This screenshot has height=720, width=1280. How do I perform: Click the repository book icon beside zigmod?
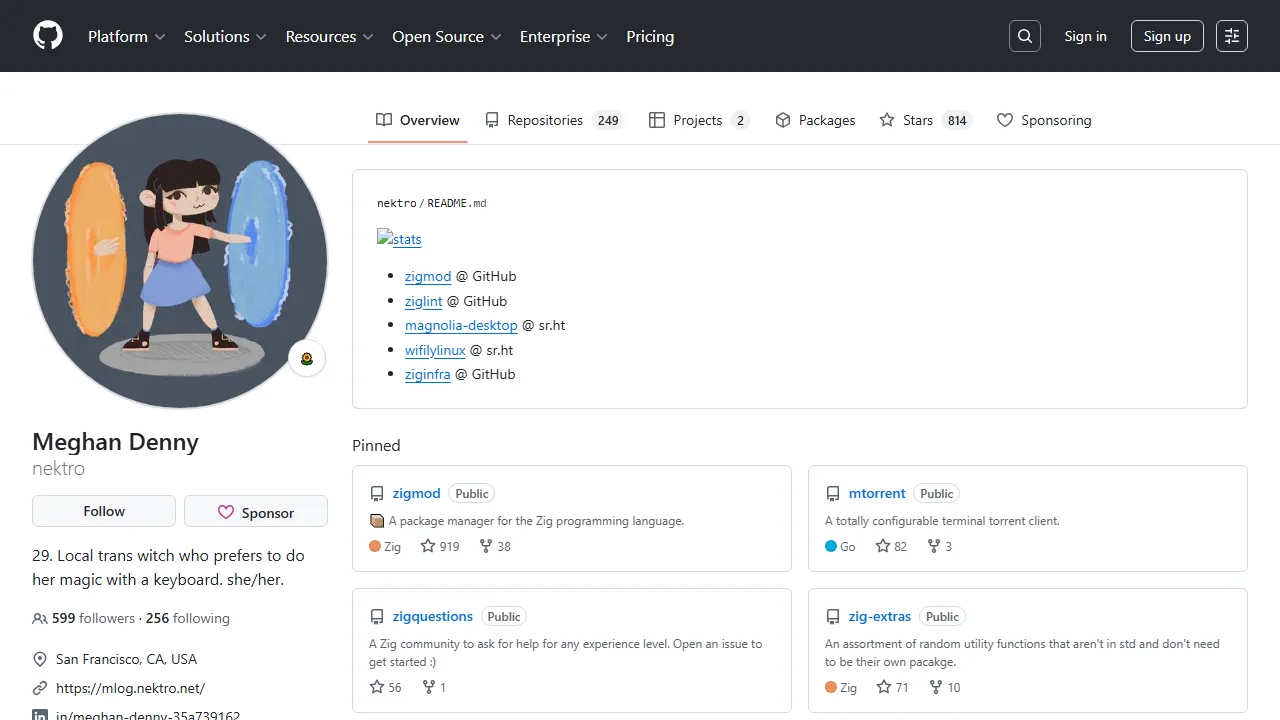coord(377,492)
